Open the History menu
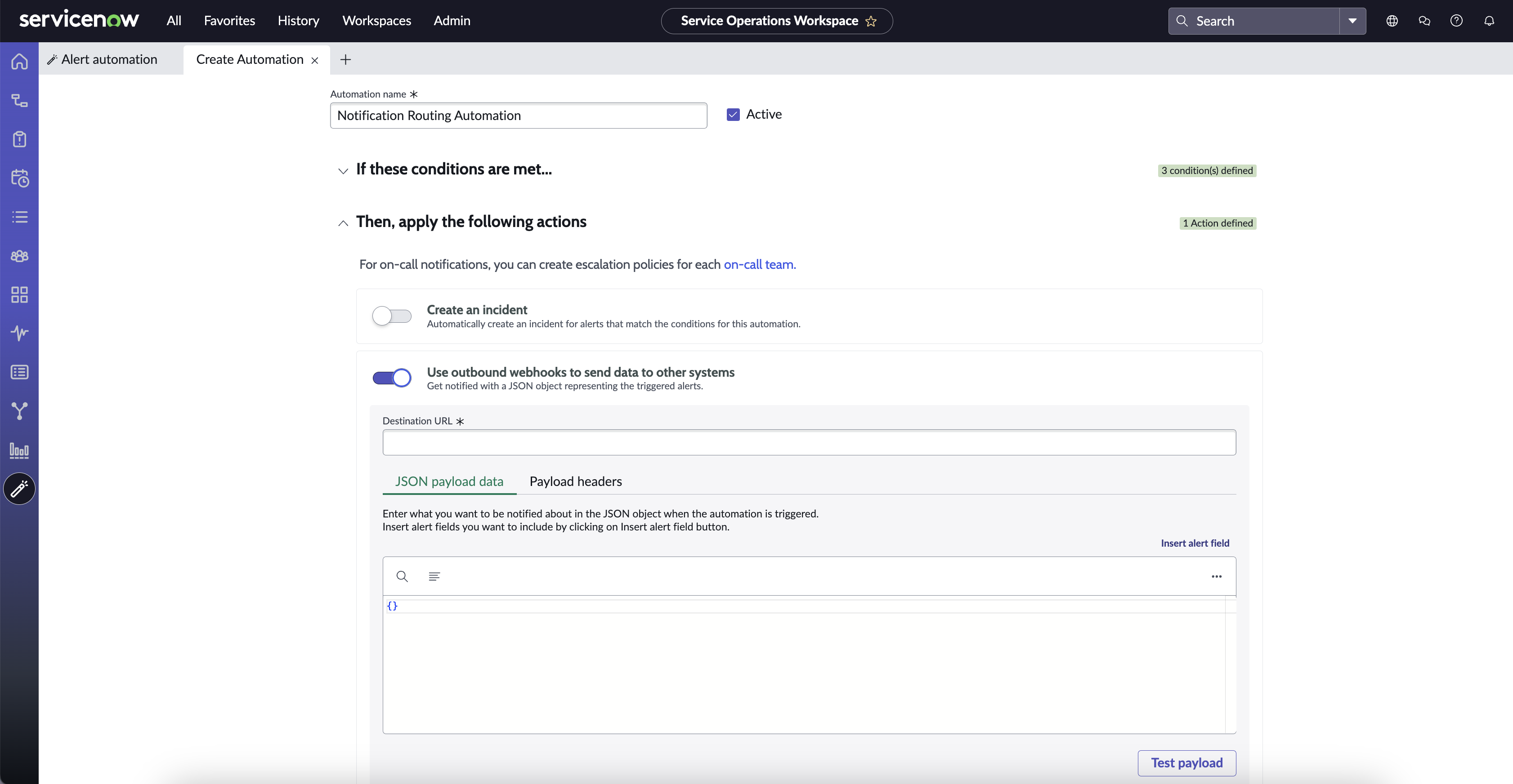The image size is (1513, 784). click(x=298, y=21)
